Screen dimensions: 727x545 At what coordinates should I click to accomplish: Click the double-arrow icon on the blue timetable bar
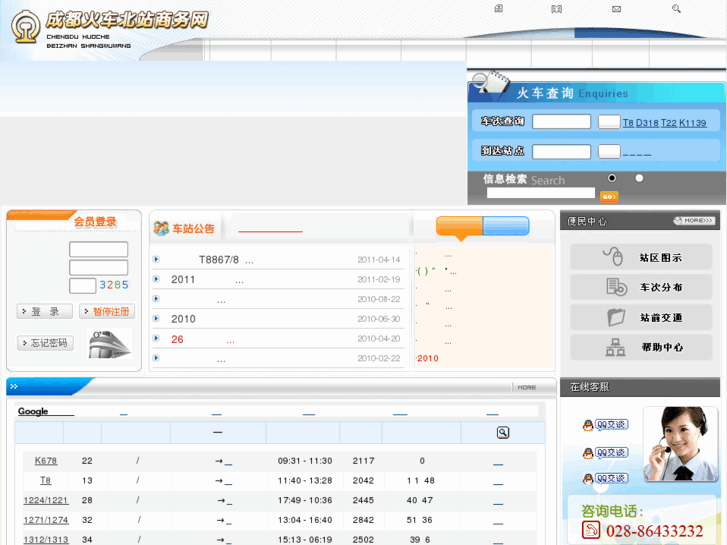click(14, 386)
